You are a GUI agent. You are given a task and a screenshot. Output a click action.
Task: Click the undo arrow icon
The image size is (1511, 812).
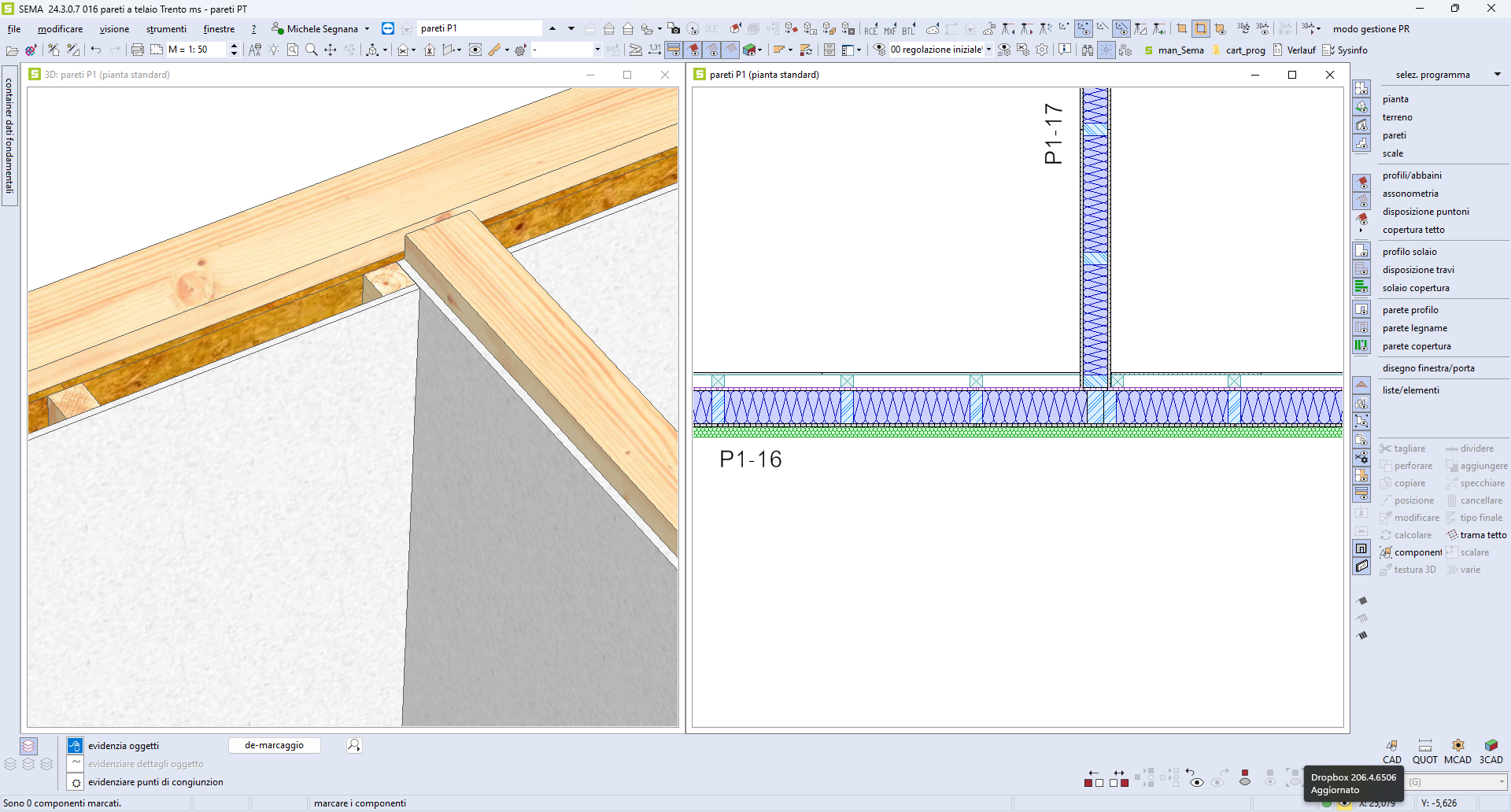coord(96,50)
